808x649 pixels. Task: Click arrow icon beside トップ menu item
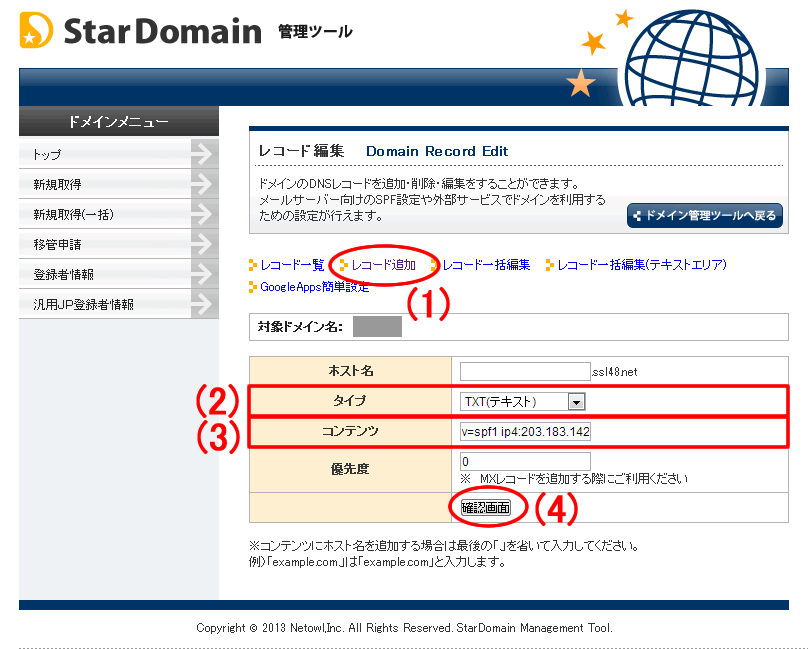(205, 154)
